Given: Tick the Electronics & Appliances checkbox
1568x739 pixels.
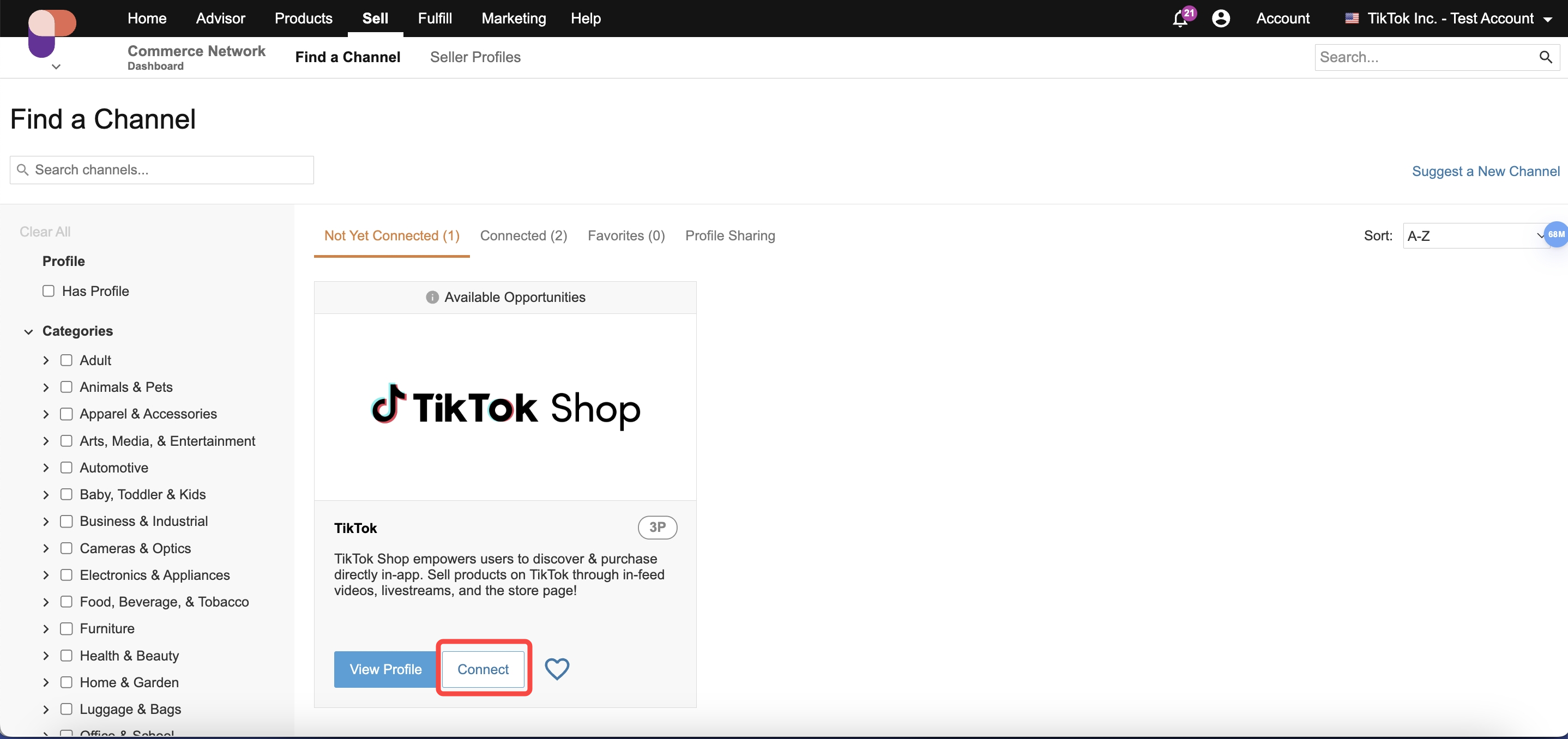Looking at the screenshot, I should 67,575.
